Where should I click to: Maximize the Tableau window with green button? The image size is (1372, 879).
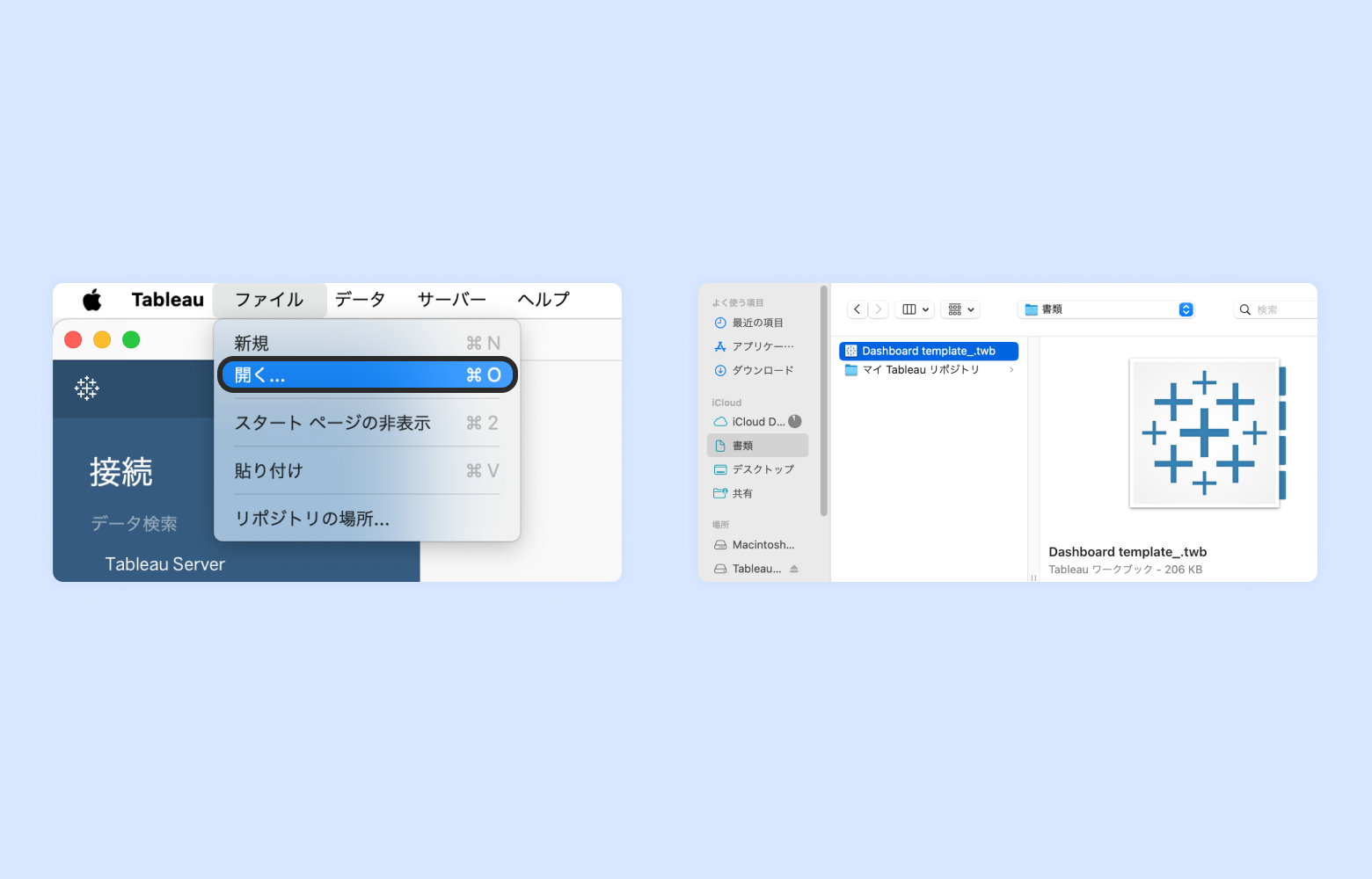[131, 339]
